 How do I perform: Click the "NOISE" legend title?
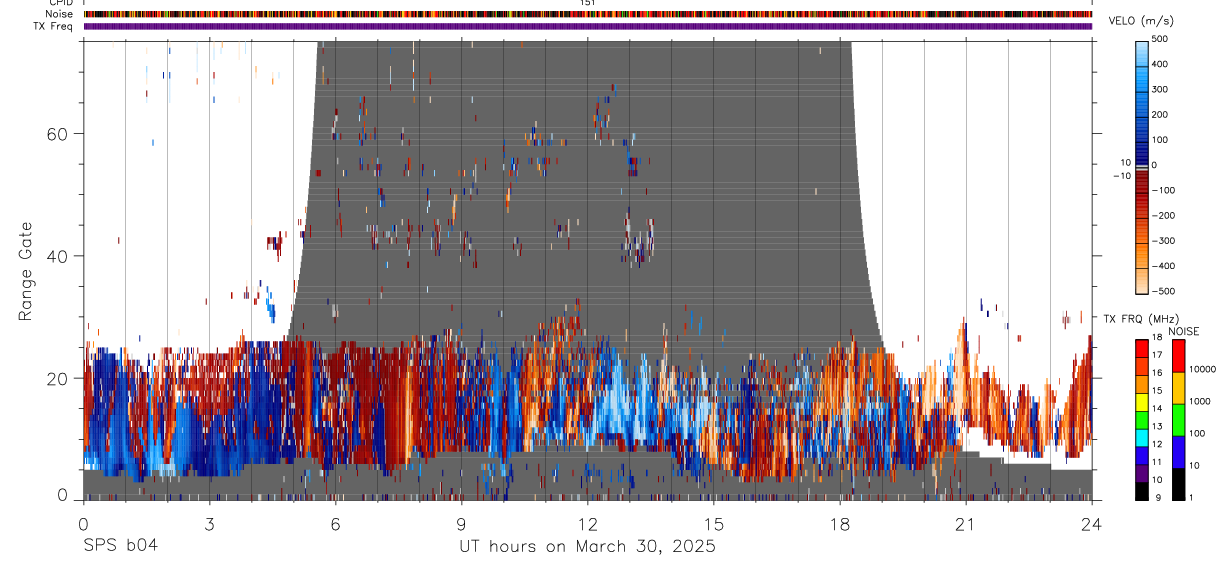[1184, 331]
